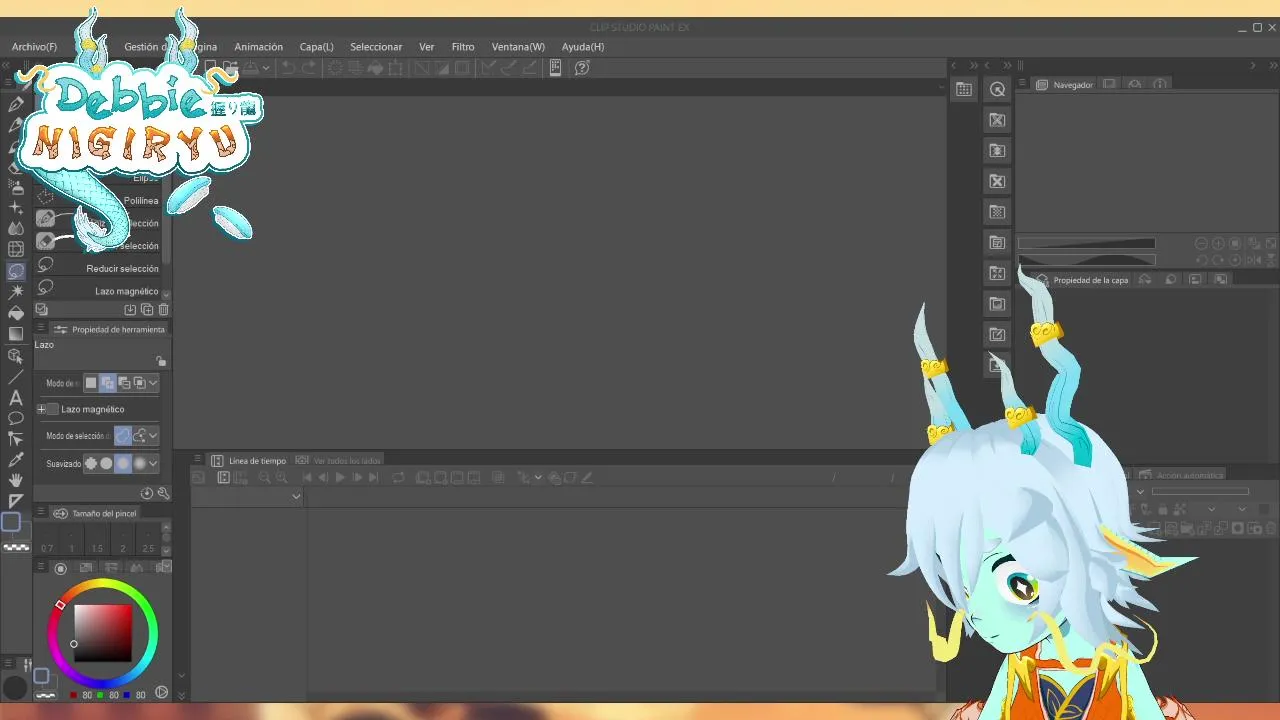Reset tool property to initial settings
The width and height of the screenshot is (1280, 720).
click(x=147, y=493)
